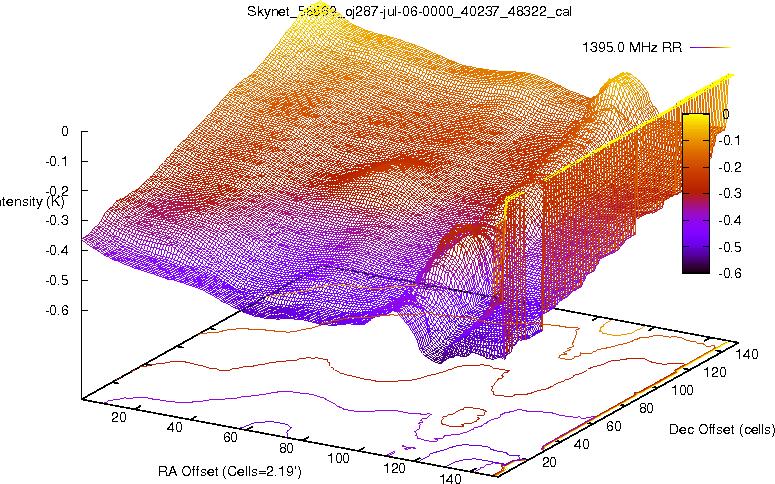Screen dimensions: 775x484
Task: Click the -0.6 label on the color bar
Action: pyautogui.click(x=730, y=273)
